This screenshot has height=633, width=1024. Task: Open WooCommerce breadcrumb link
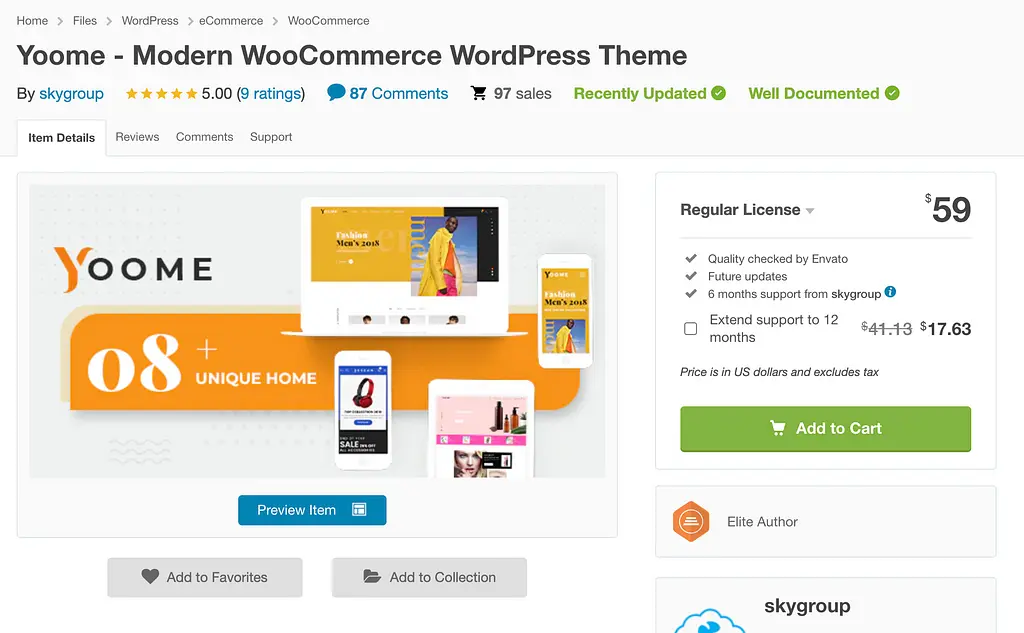(x=328, y=21)
